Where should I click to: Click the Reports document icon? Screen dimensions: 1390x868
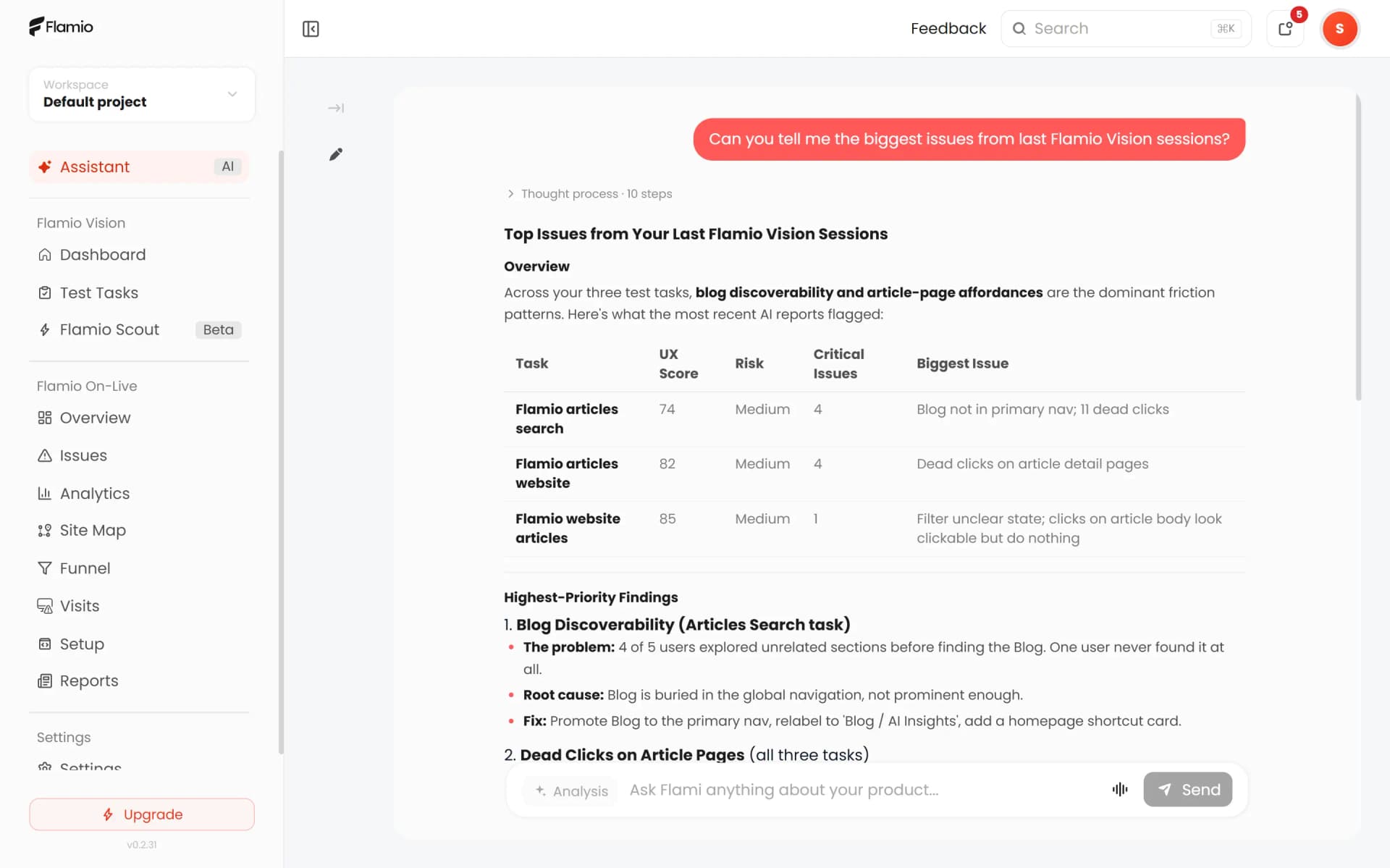pos(45,681)
